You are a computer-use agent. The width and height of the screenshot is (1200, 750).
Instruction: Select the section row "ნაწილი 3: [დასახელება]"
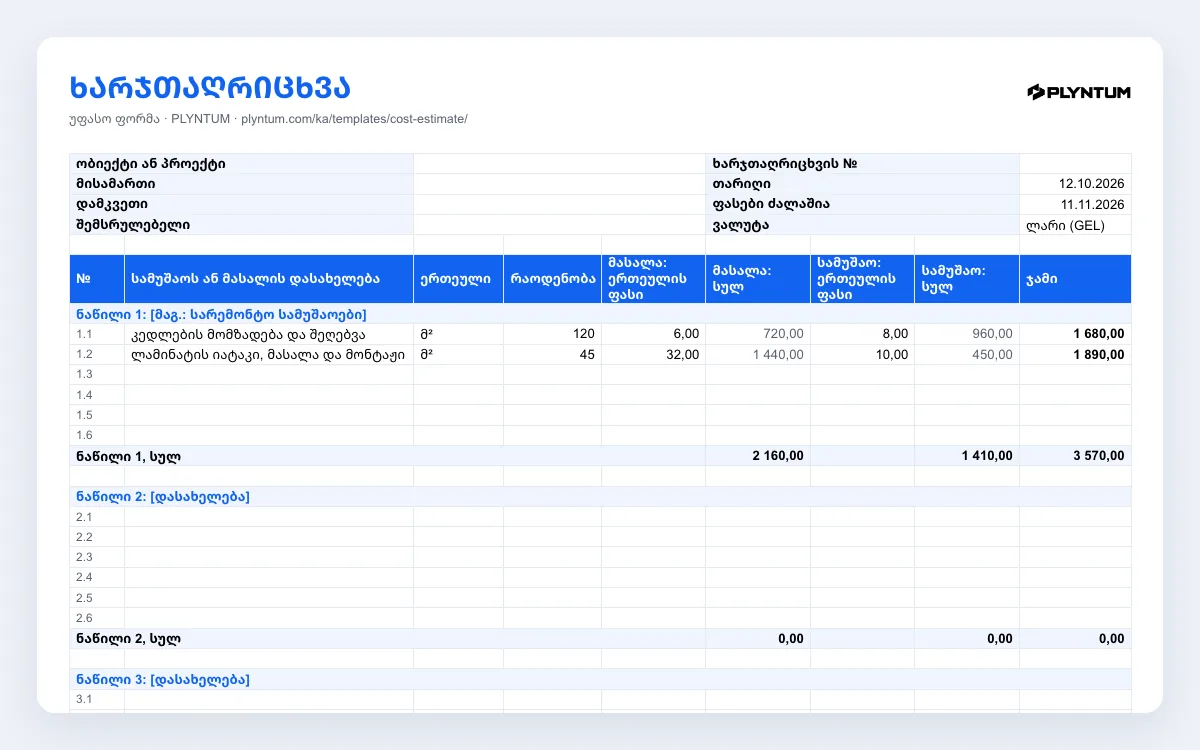point(600,679)
